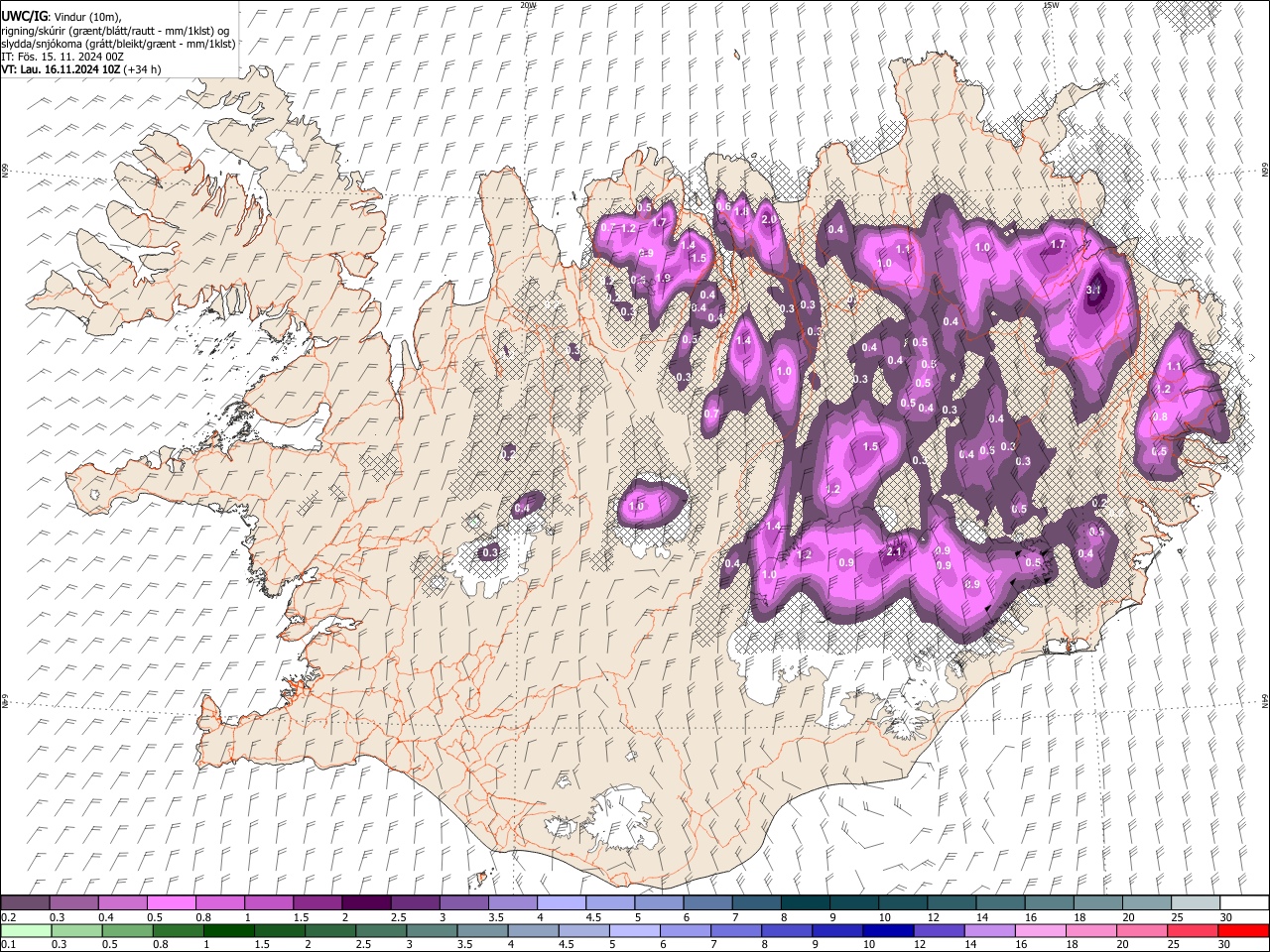Click the 3.1 snowfall value on the map
The height and width of the screenshot is (952, 1270).
(x=1094, y=290)
